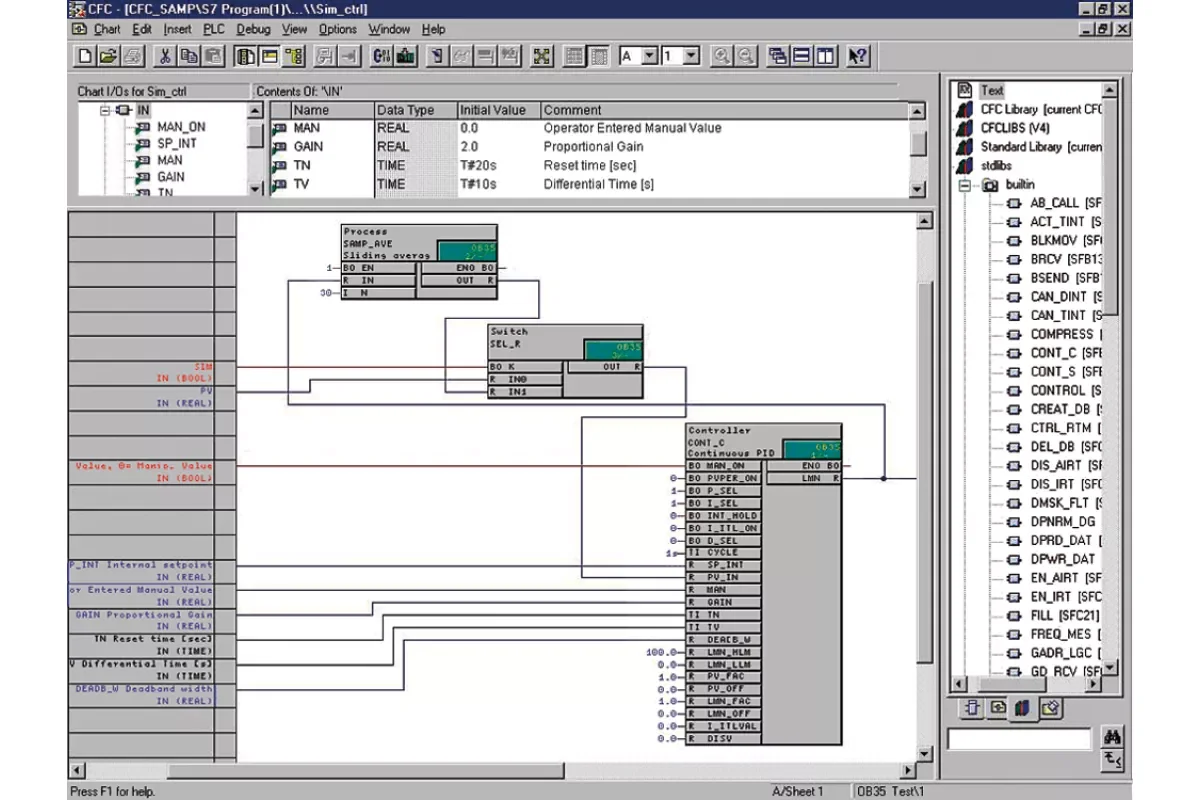
Task: Click the Compile toolbar icon
Action: coord(381,57)
